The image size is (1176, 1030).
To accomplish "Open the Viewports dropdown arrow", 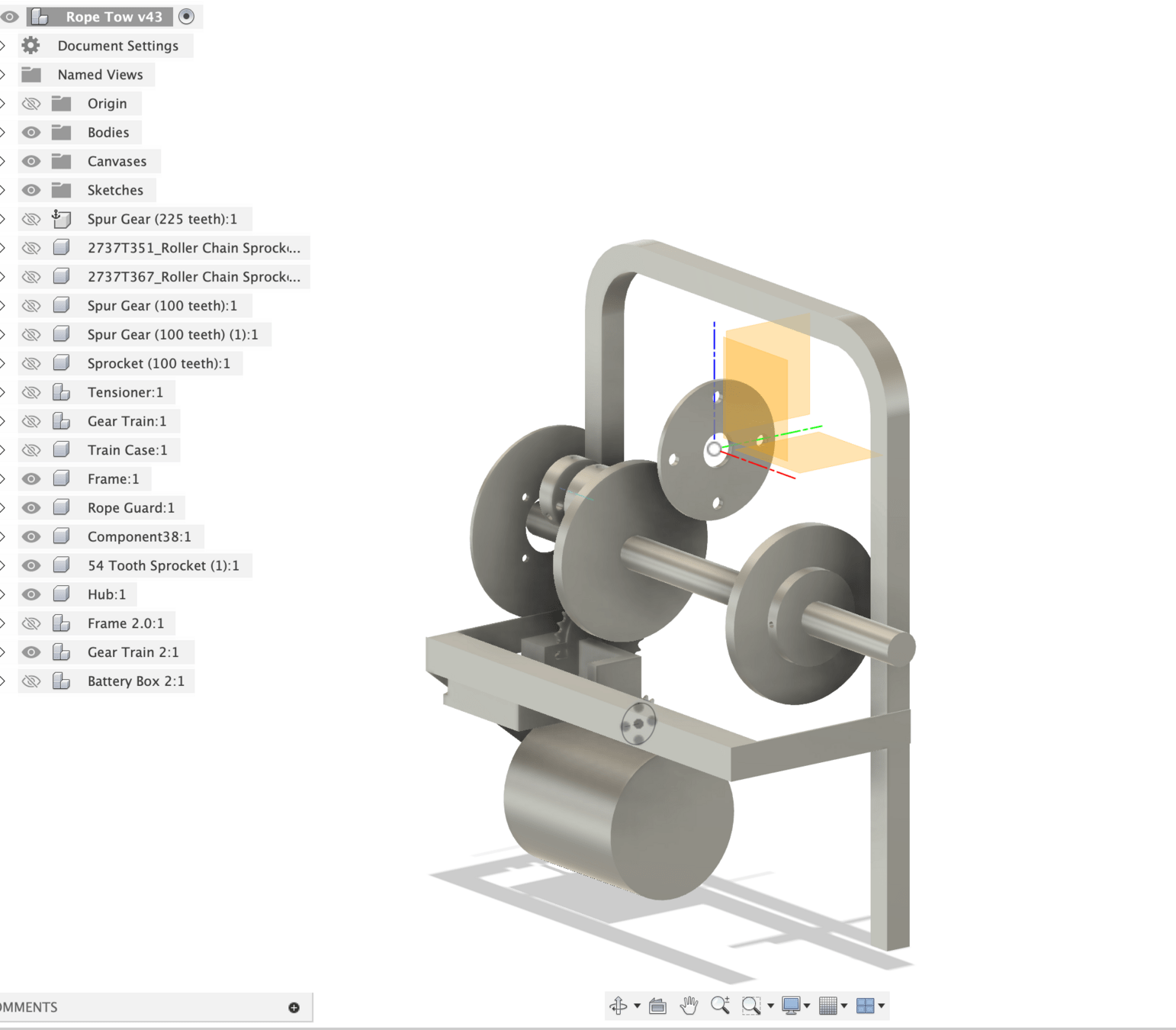I will (882, 1006).
